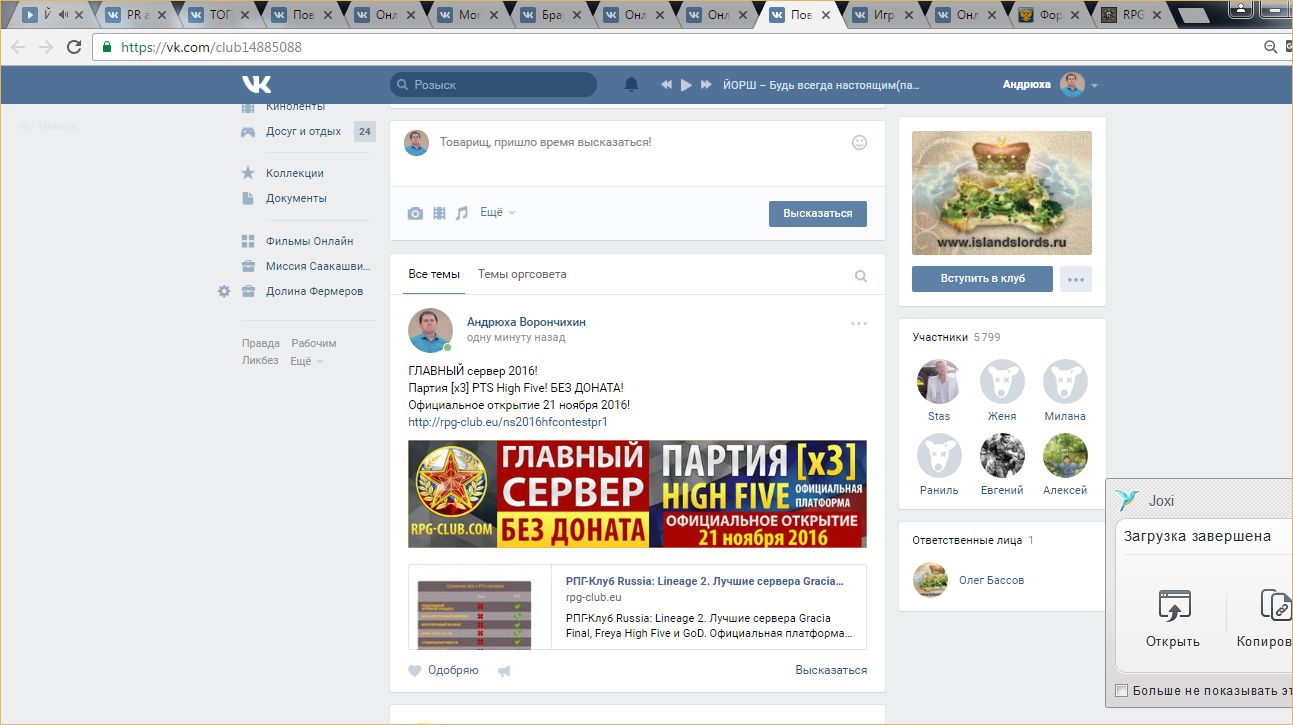Go back in Chrome
Image resolution: width=1293 pixels, height=725 pixels.
click(18, 47)
